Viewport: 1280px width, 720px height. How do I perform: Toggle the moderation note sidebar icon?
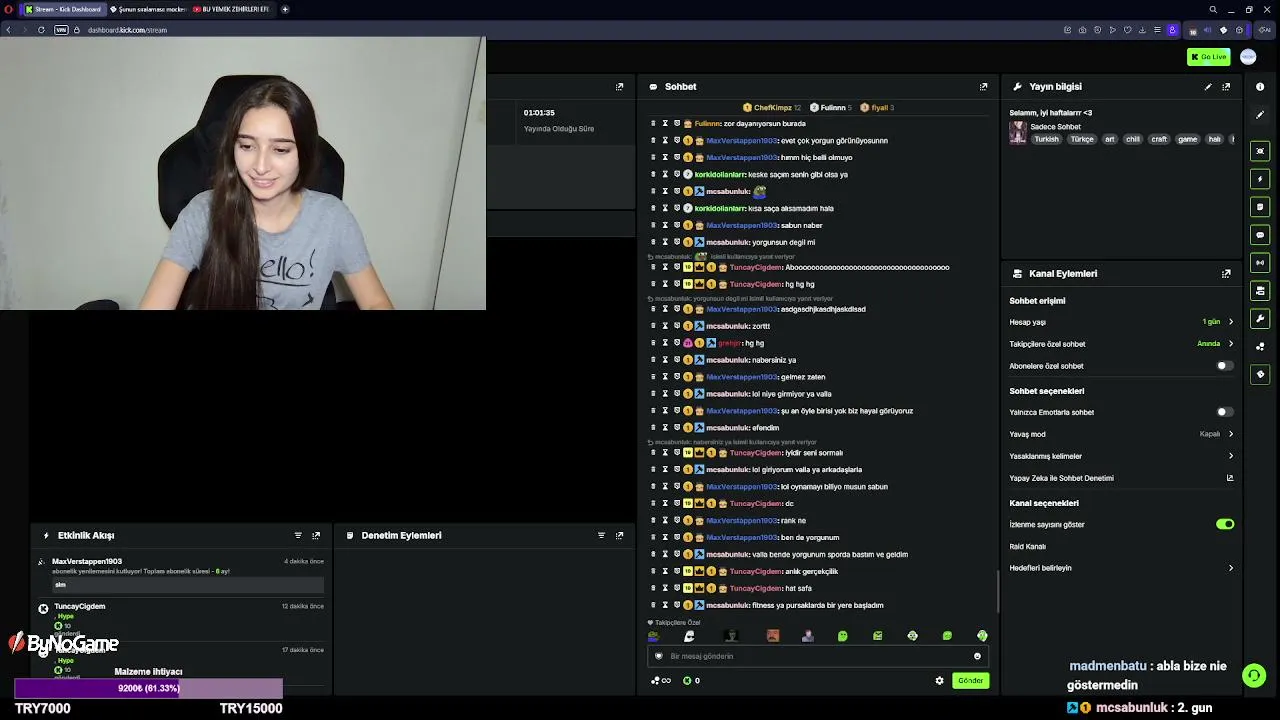pyautogui.click(x=1260, y=207)
